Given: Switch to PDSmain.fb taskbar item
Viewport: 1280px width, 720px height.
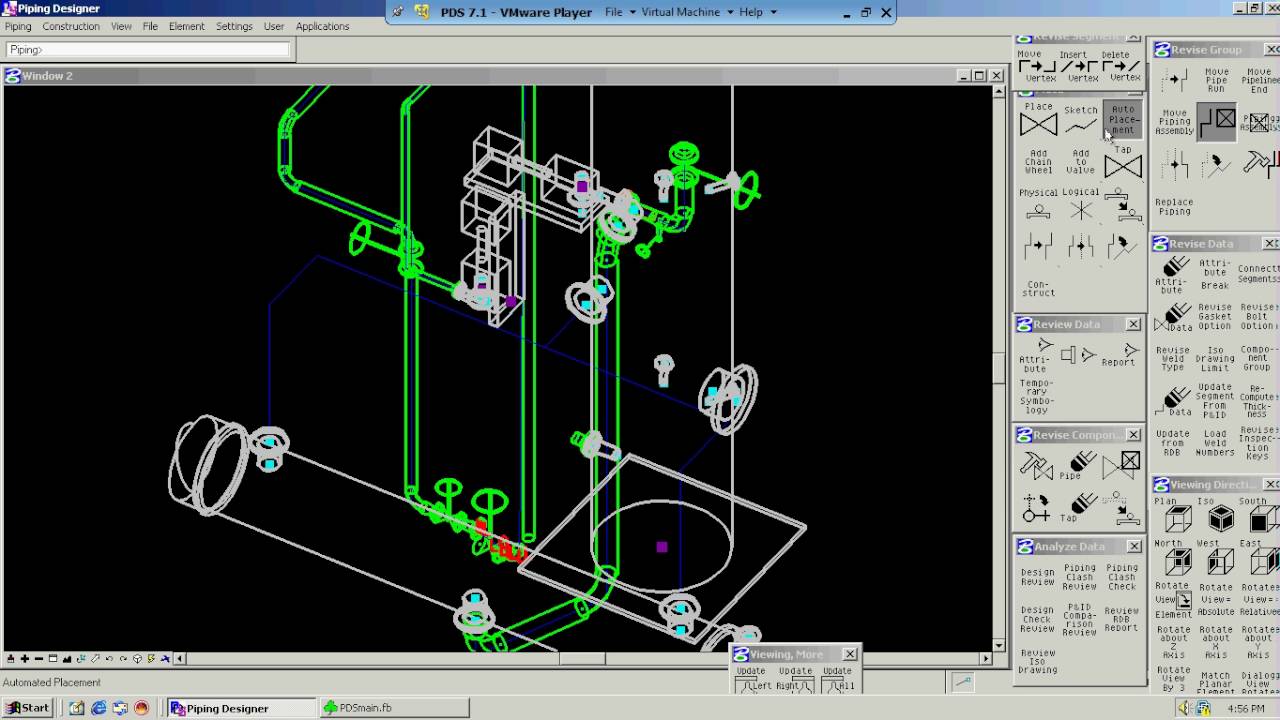Looking at the screenshot, I should click(392, 708).
